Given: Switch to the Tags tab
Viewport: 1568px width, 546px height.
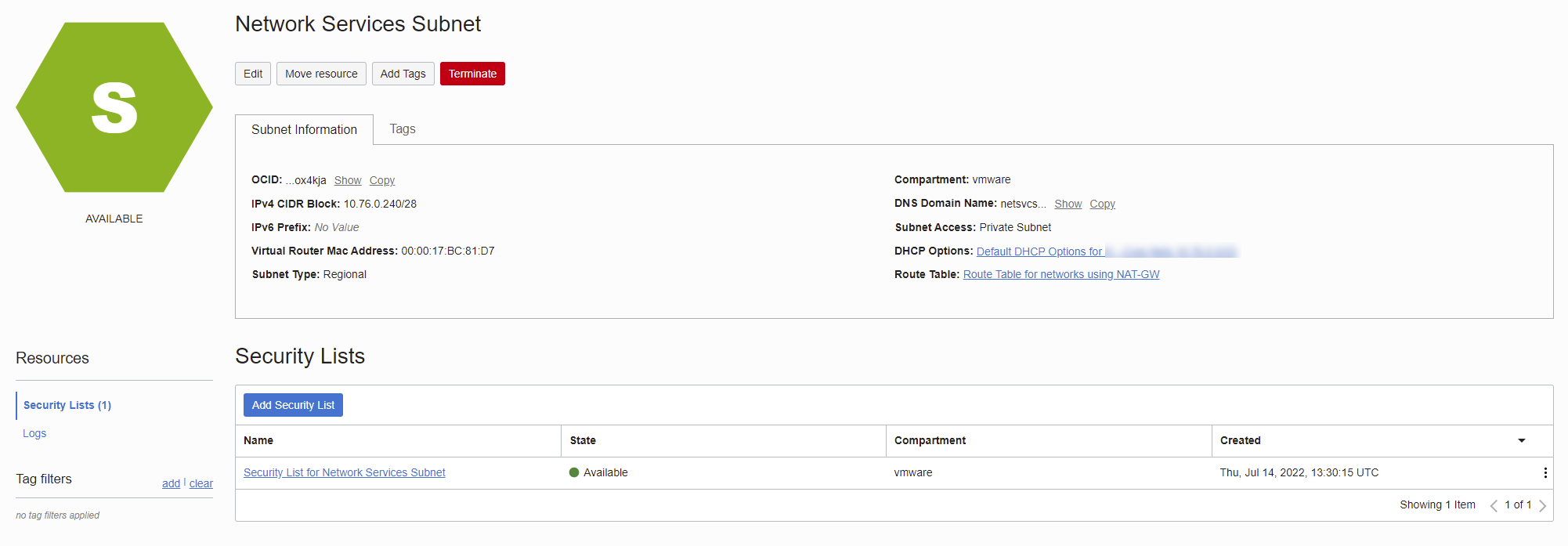Looking at the screenshot, I should pos(403,129).
